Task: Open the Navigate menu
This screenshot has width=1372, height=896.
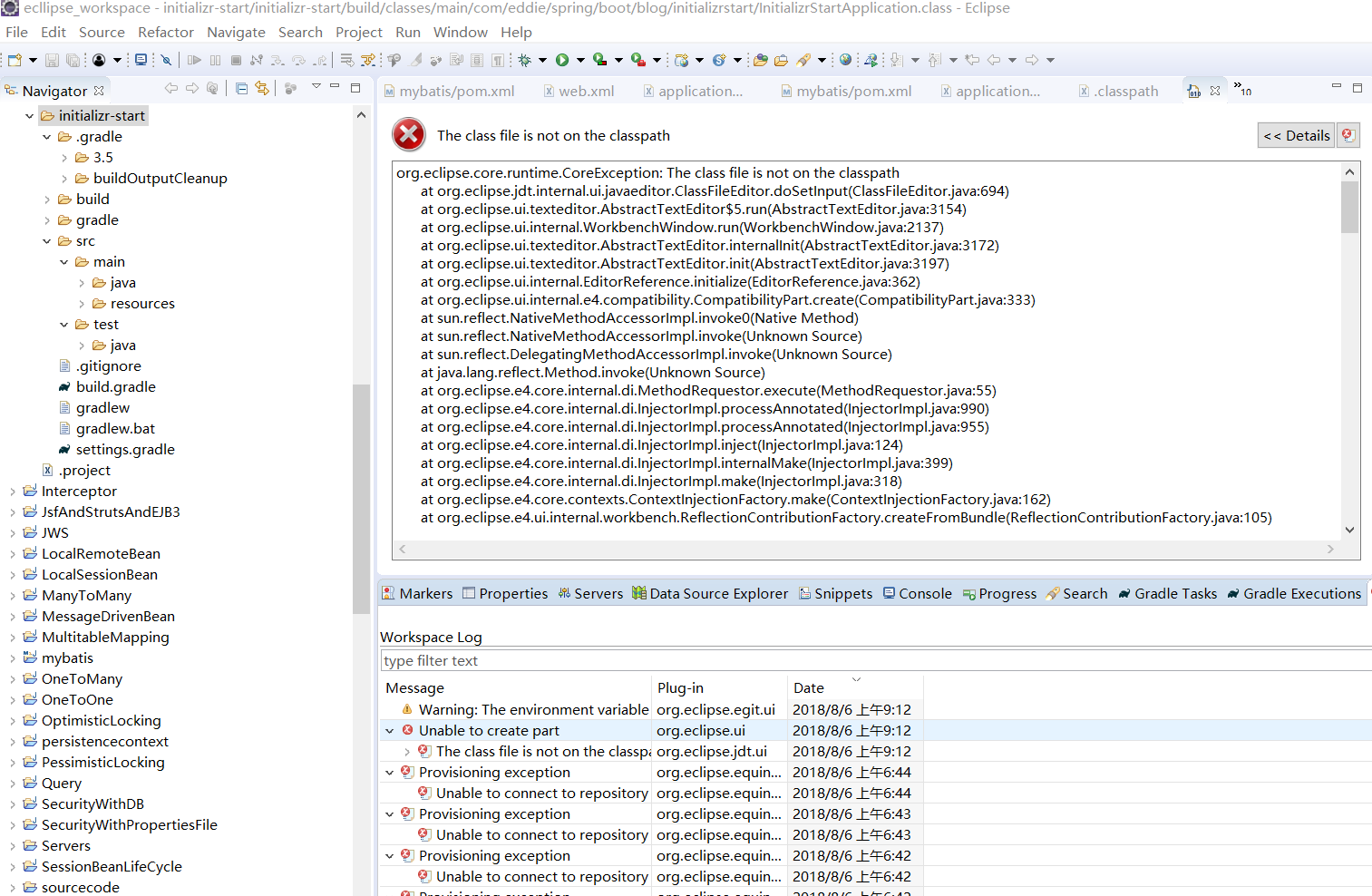Action: coord(236,32)
